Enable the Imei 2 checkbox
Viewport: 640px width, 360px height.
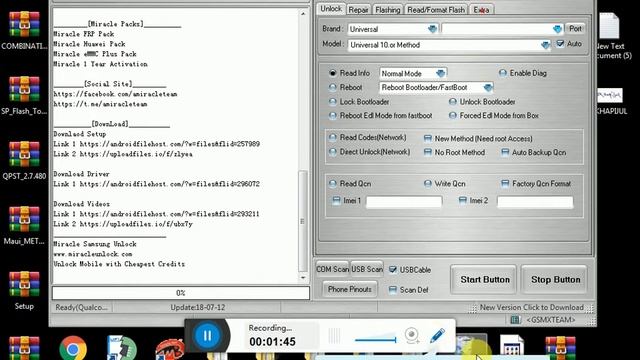click(x=462, y=200)
